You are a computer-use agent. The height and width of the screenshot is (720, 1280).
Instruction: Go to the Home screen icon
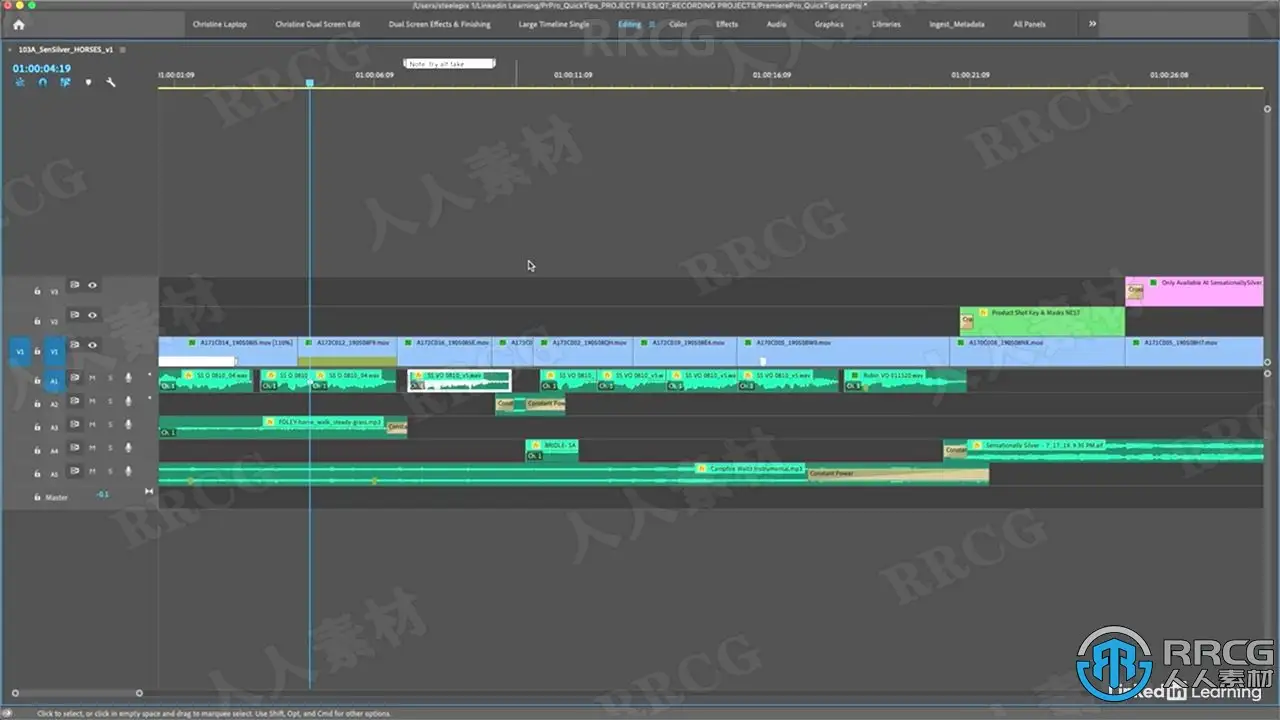point(18,24)
